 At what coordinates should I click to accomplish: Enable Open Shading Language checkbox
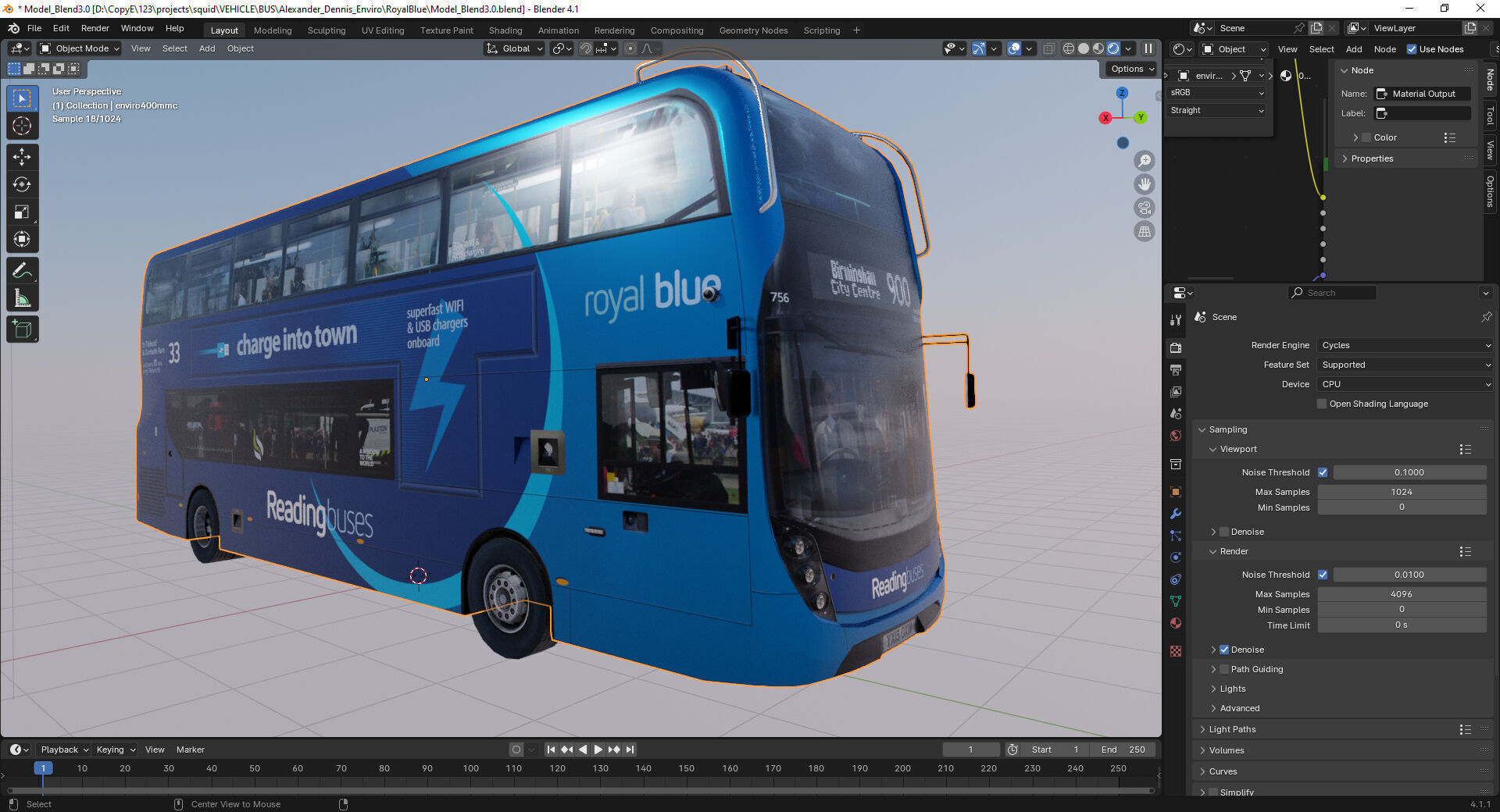tap(1322, 404)
